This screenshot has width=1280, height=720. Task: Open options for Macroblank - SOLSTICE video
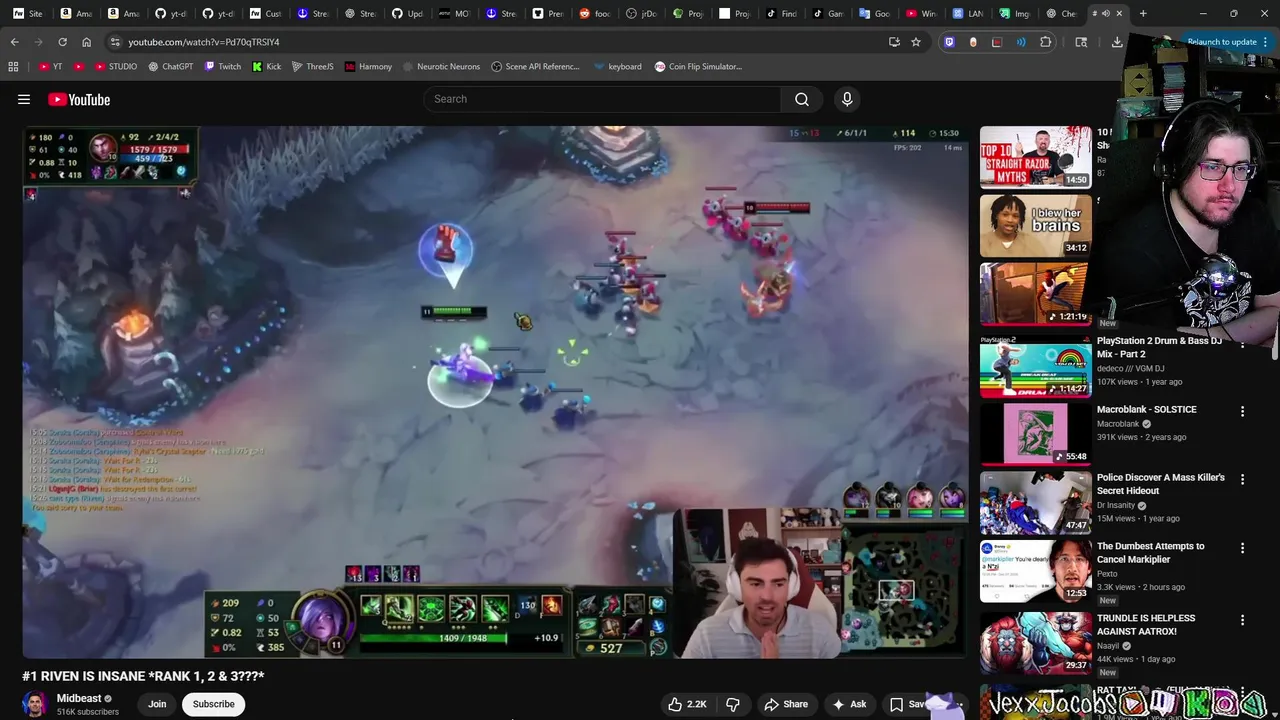(x=1242, y=411)
